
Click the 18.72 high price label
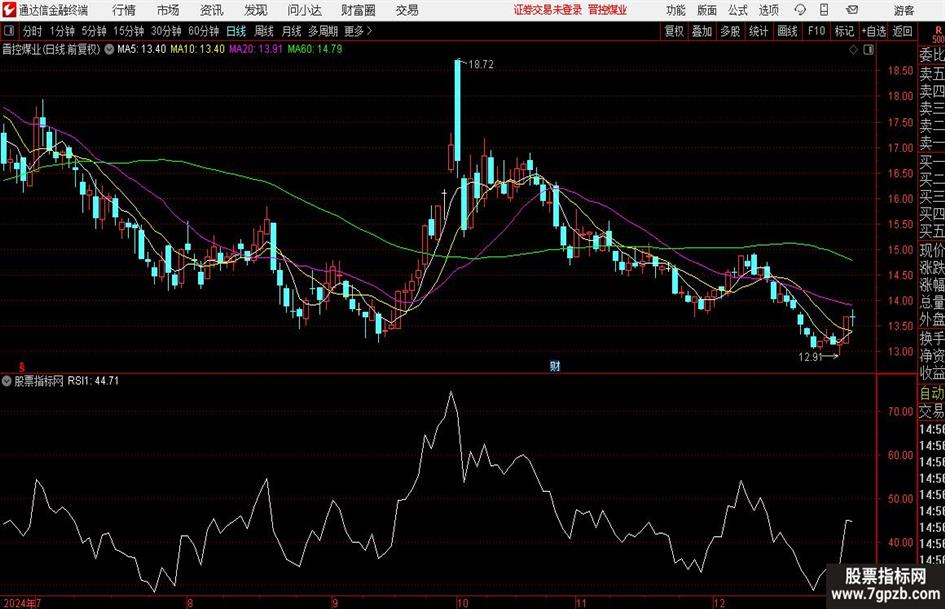click(481, 65)
